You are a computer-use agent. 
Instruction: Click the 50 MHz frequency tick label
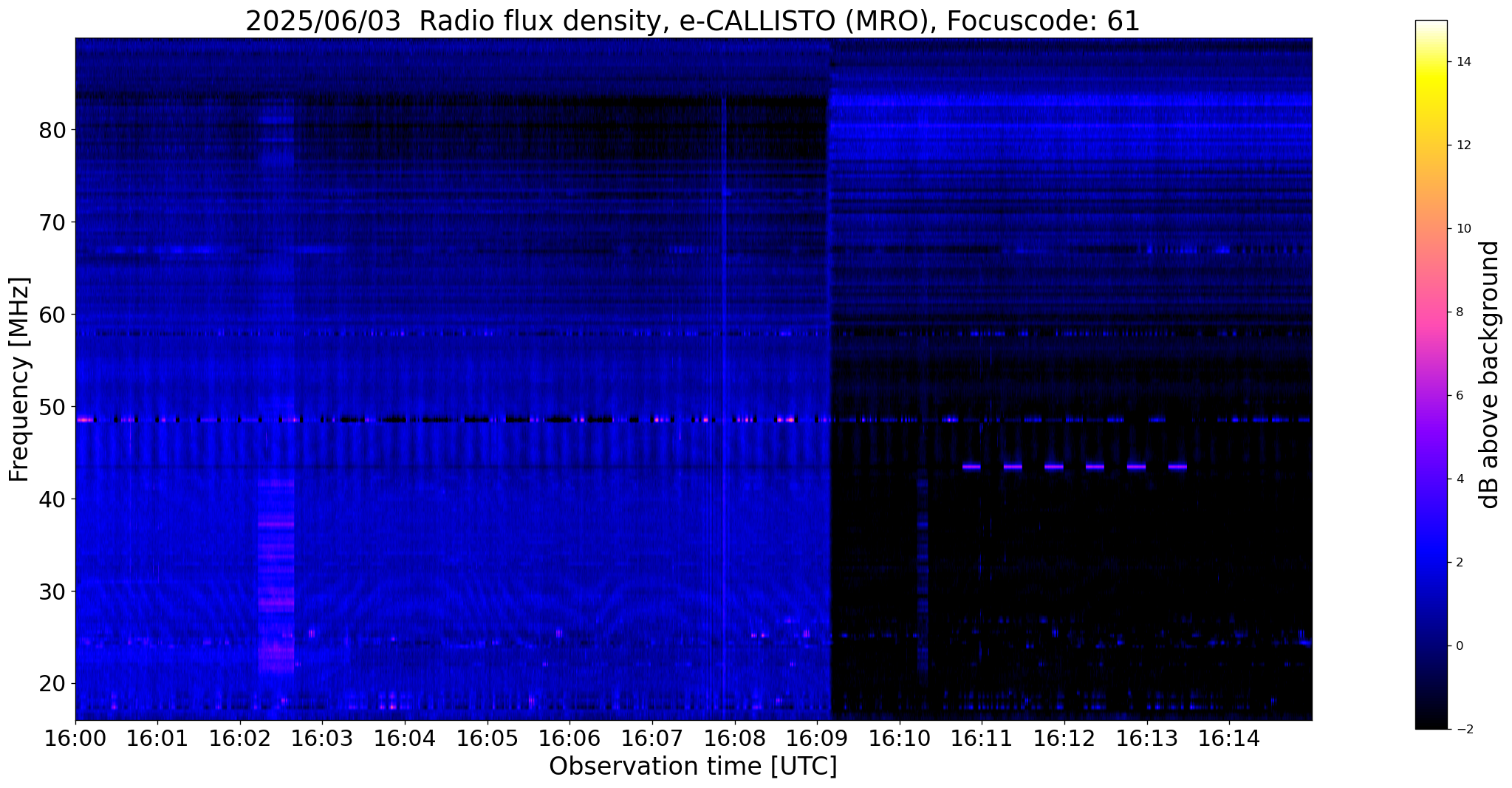[52, 407]
